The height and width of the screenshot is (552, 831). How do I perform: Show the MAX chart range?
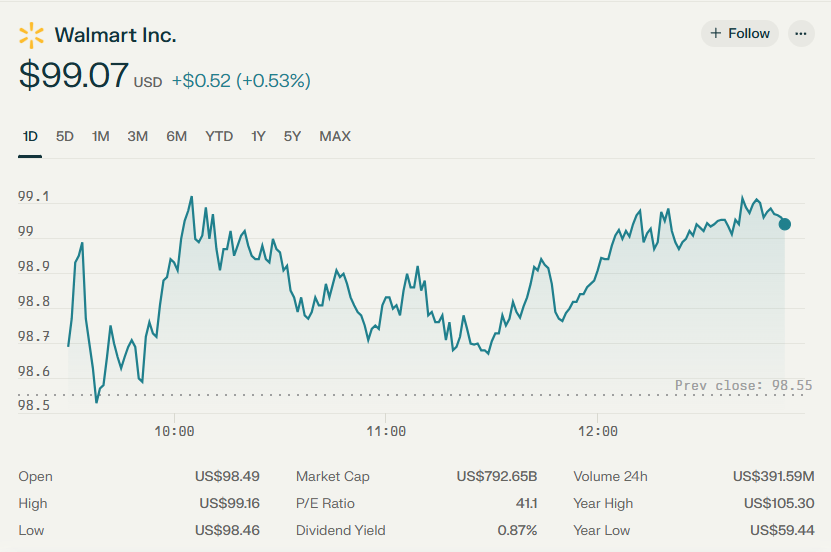[x=335, y=137]
